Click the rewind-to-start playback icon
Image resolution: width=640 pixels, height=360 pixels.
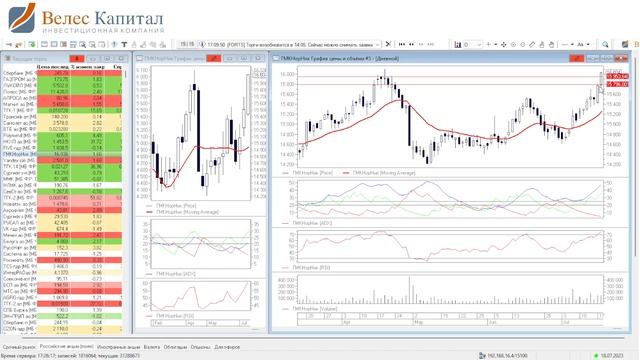pyautogui.click(x=402, y=44)
